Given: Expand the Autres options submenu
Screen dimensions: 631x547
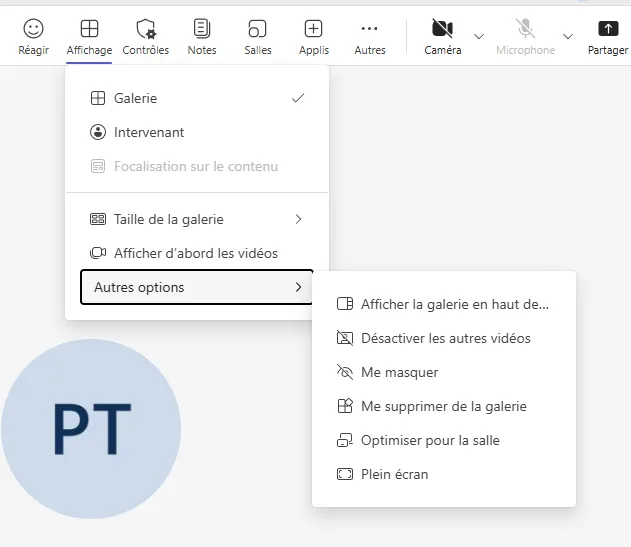Looking at the screenshot, I should point(197,287).
